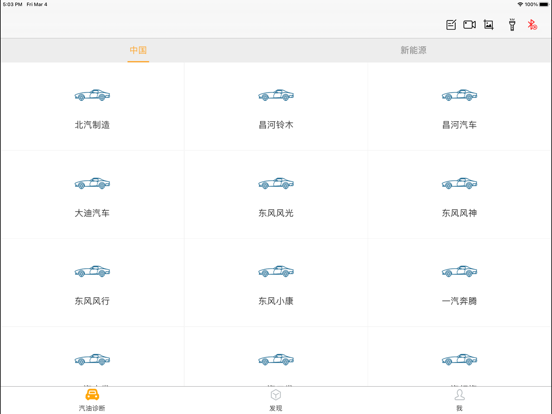
Task: Switch to the 新能源 tab
Action: (413, 50)
